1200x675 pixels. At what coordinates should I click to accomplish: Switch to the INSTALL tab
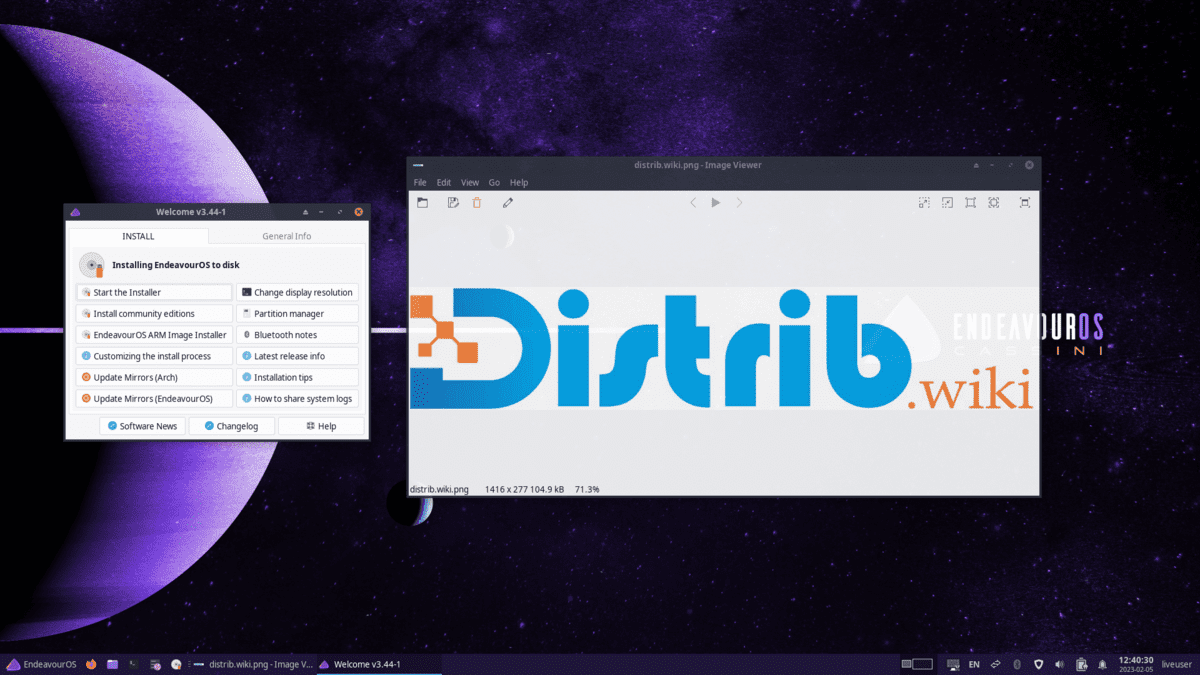click(x=138, y=236)
